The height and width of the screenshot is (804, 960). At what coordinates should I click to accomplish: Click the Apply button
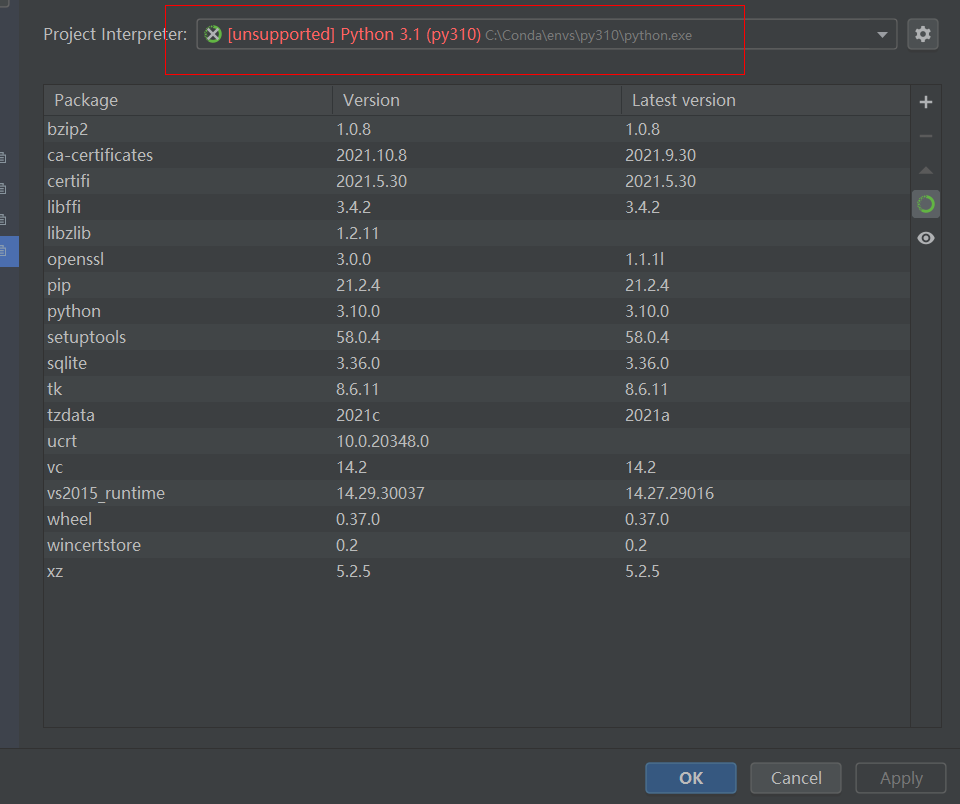point(901,778)
